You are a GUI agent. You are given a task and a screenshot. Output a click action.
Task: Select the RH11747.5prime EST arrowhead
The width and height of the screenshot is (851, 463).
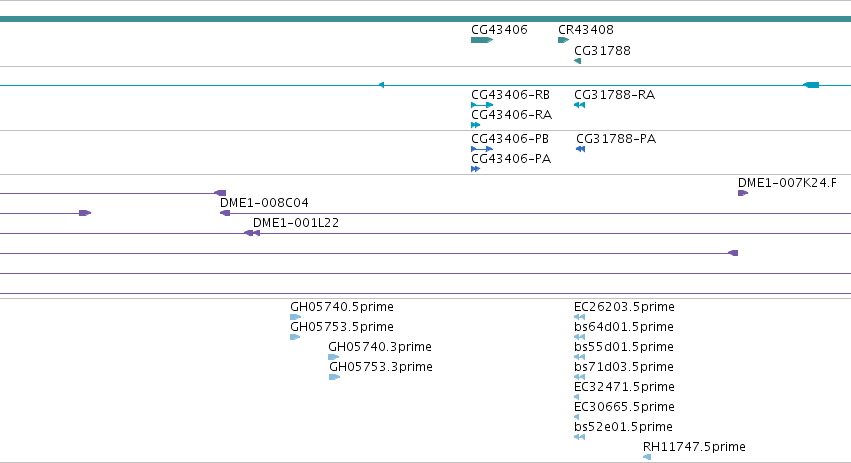647,457
